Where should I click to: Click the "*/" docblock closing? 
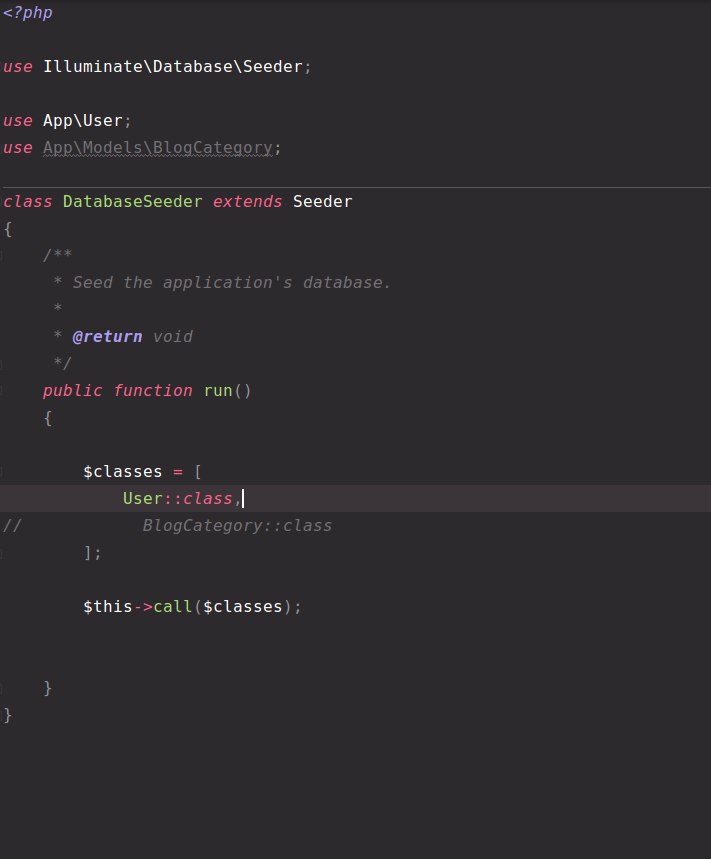(x=62, y=363)
